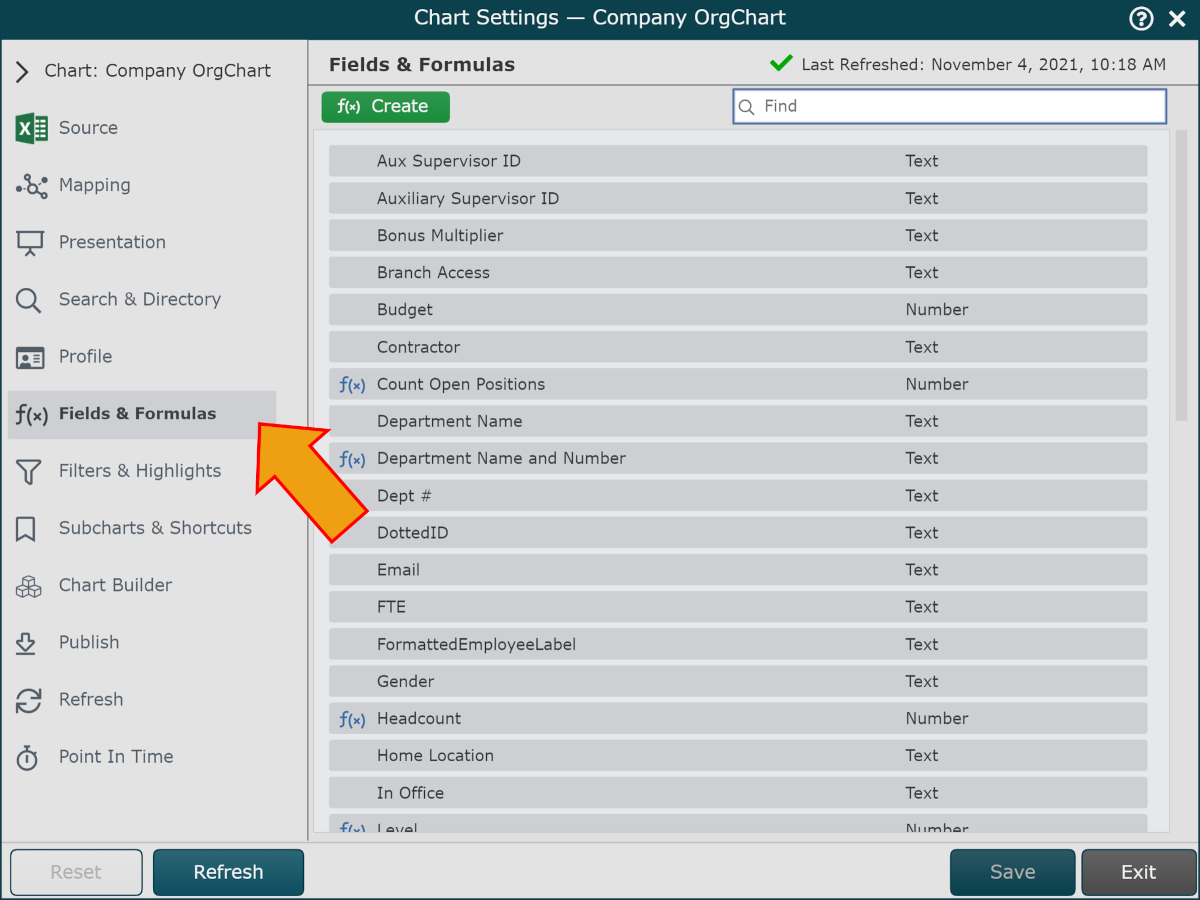Switch to the Refresh section in sidebar
The image size is (1200, 900).
pos(90,700)
